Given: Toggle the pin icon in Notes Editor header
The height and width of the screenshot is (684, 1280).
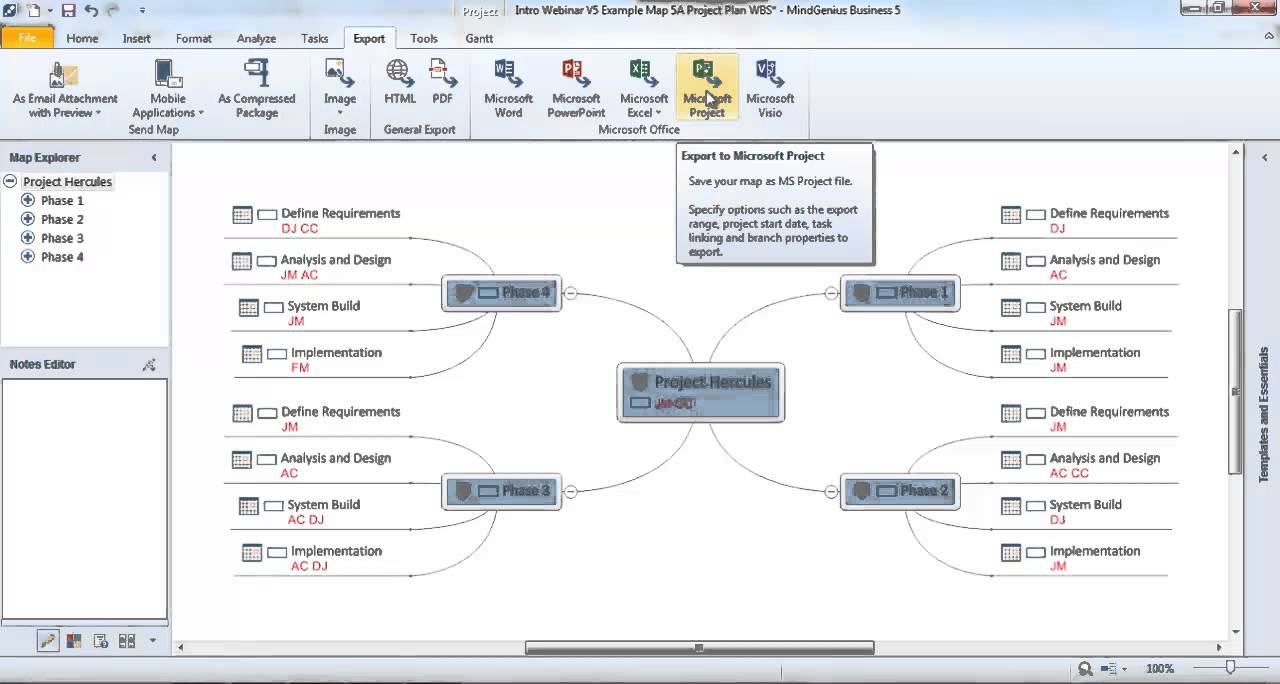Looking at the screenshot, I should point(149,365).
